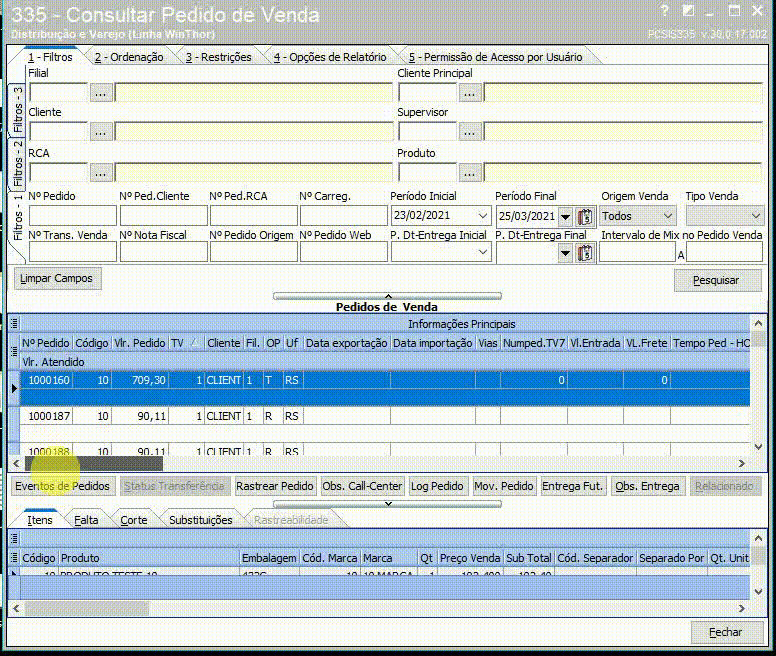The width and height of the screenshot is (776, 656).
Task: Click orders grid horizontal scrollbar thumb
Action: click(x=94, y=464)
